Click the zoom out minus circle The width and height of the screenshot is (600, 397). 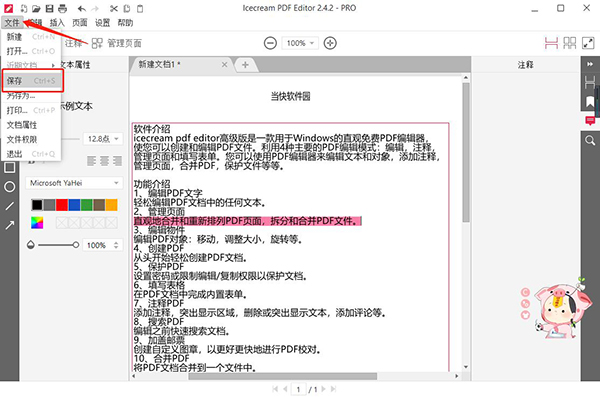click(x=270, y=43)
